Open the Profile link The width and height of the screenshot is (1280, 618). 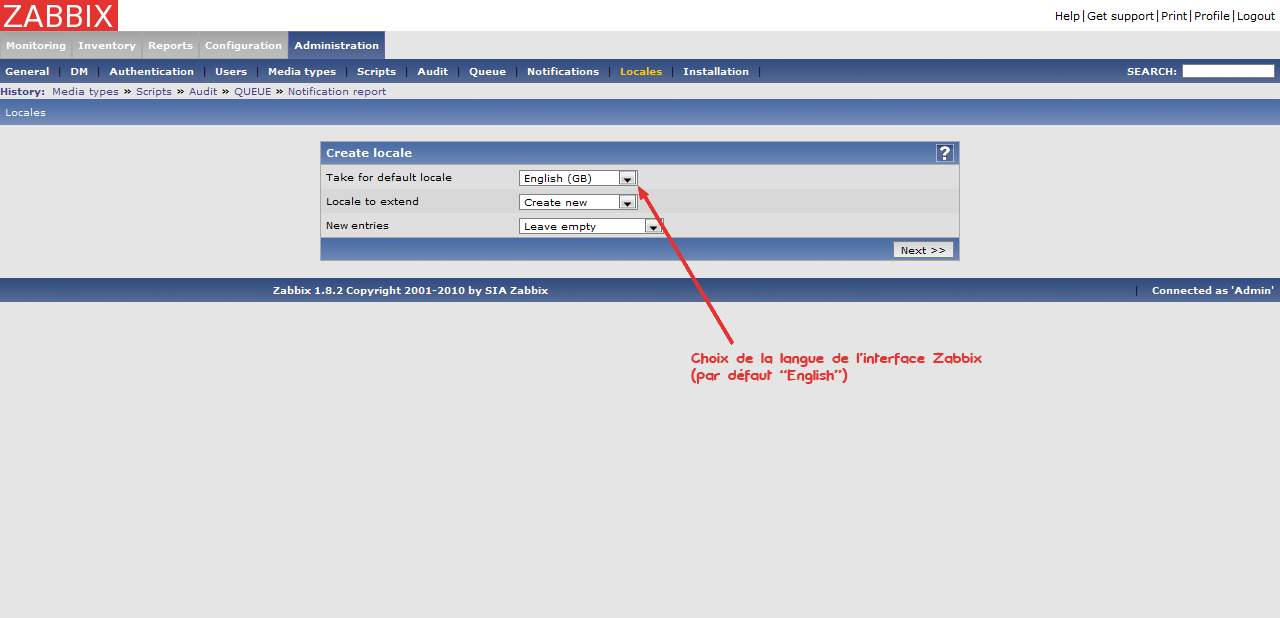pos(1211,16)
